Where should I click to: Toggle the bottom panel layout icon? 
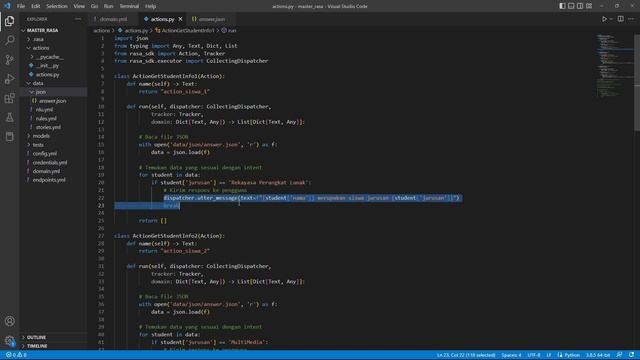coord(571,6)
